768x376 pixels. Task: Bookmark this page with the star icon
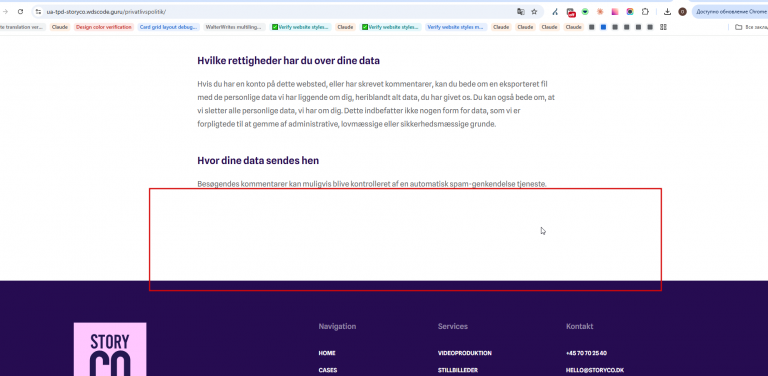click(534, 11)
